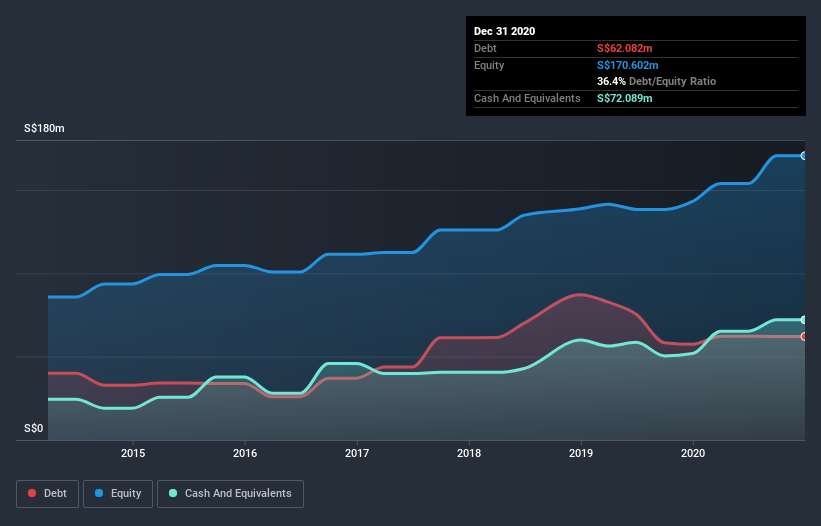
Task: Click the Equity value S$170.602m
Action: 628,65
